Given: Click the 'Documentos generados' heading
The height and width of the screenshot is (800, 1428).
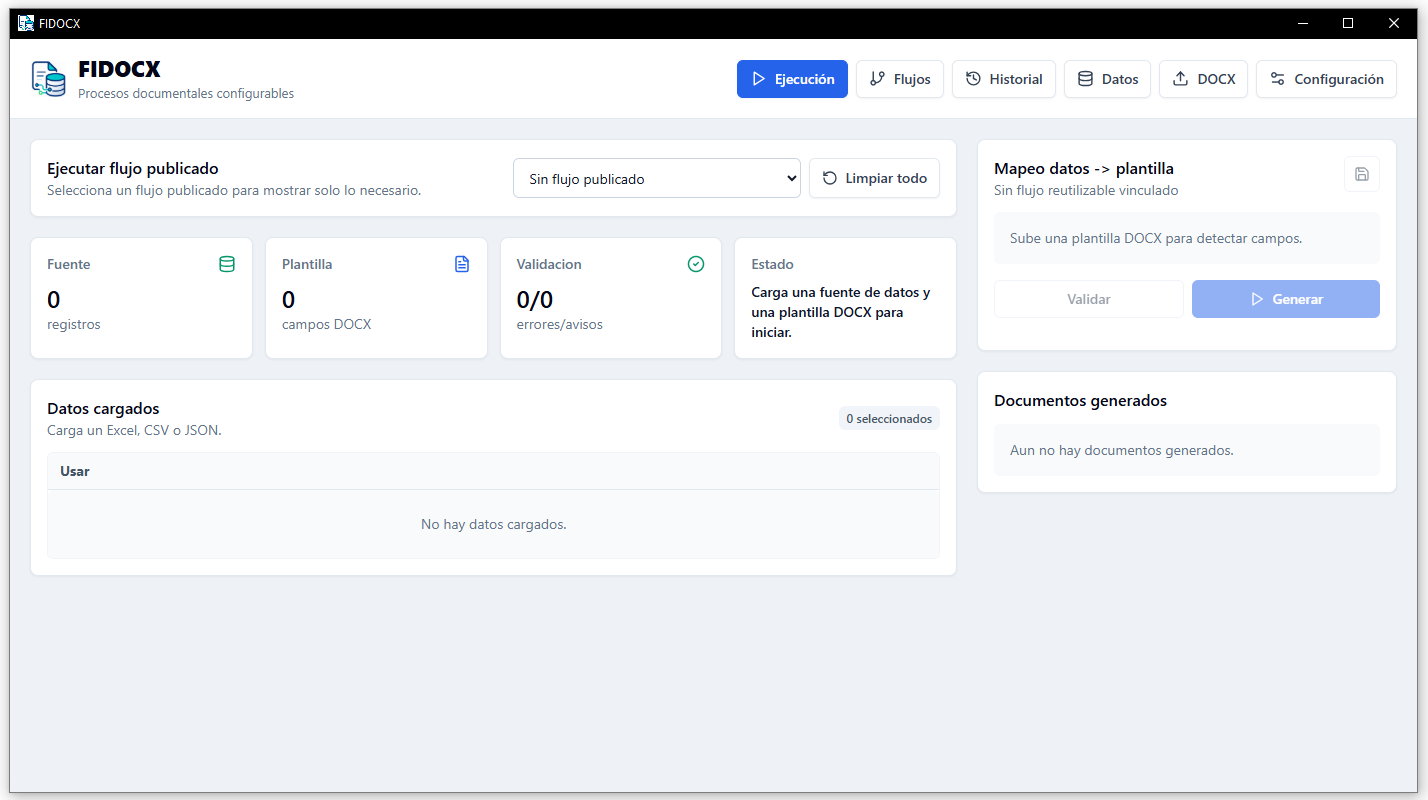Looking at the screenshot, I should click(x=1080, y=400).
